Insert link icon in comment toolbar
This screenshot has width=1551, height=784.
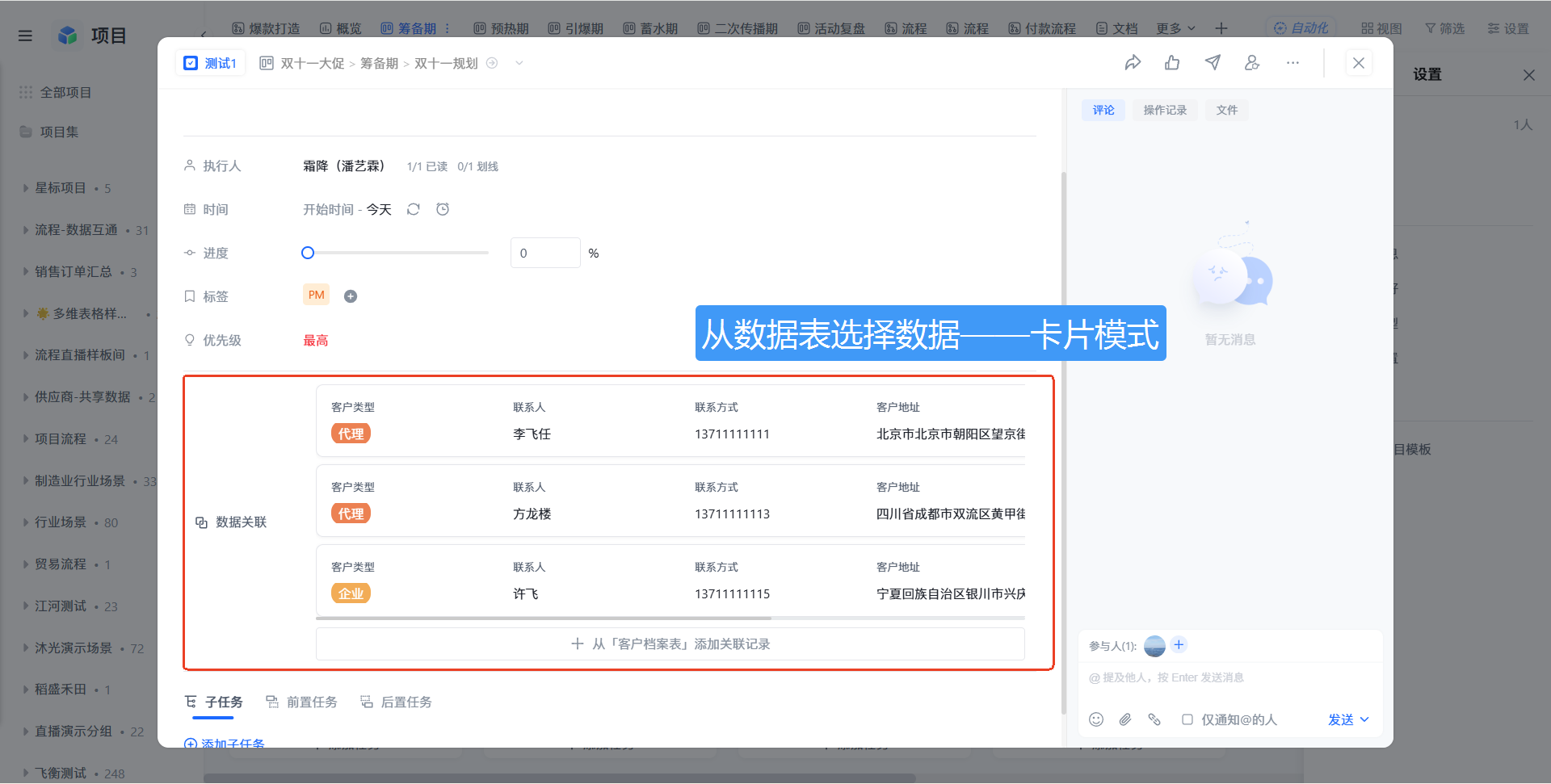tap(1154, 719)
